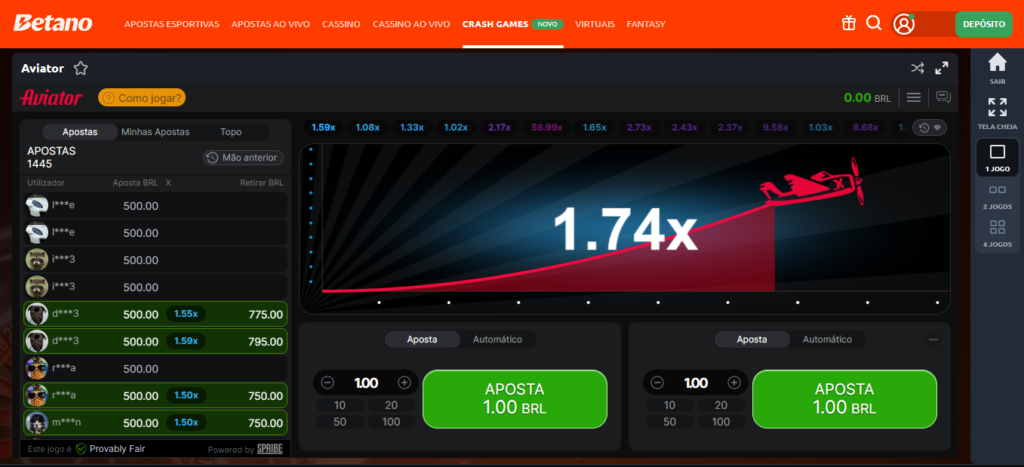
Task: Increase left bet amount with plus
Action: [404, 383]
